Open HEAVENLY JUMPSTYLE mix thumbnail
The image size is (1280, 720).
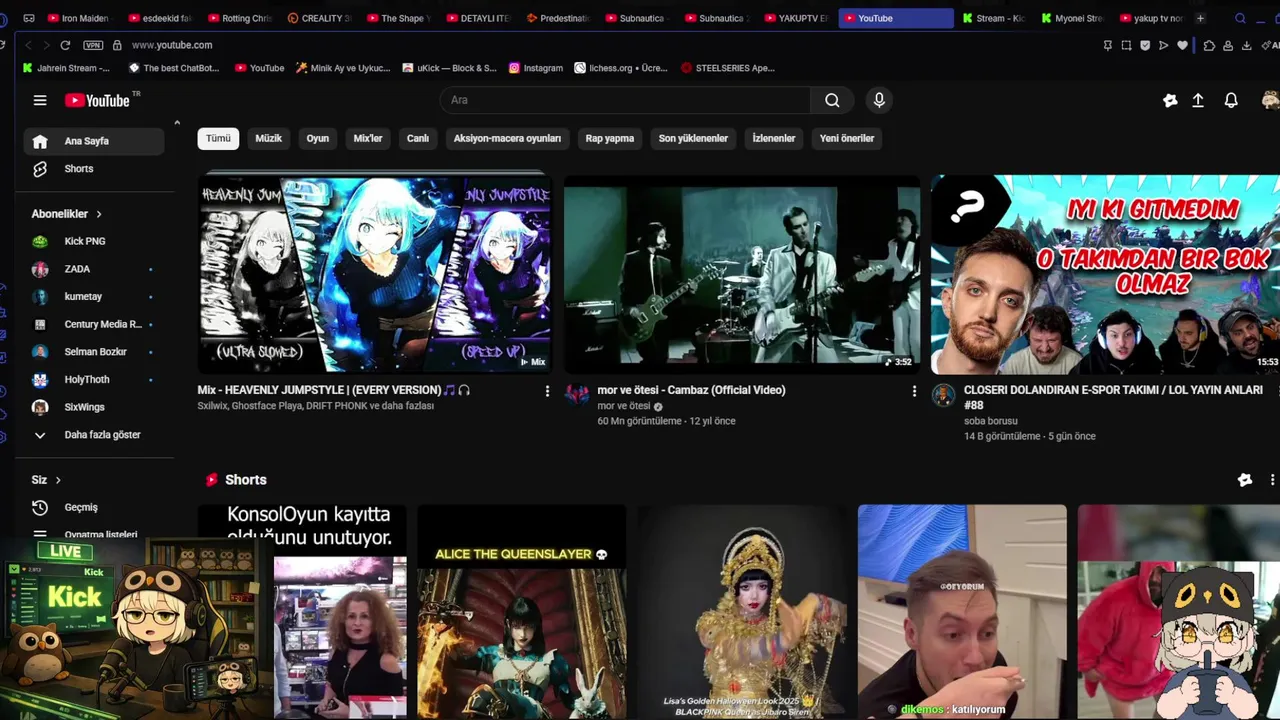pyautogui.click(x=374, y=274)
